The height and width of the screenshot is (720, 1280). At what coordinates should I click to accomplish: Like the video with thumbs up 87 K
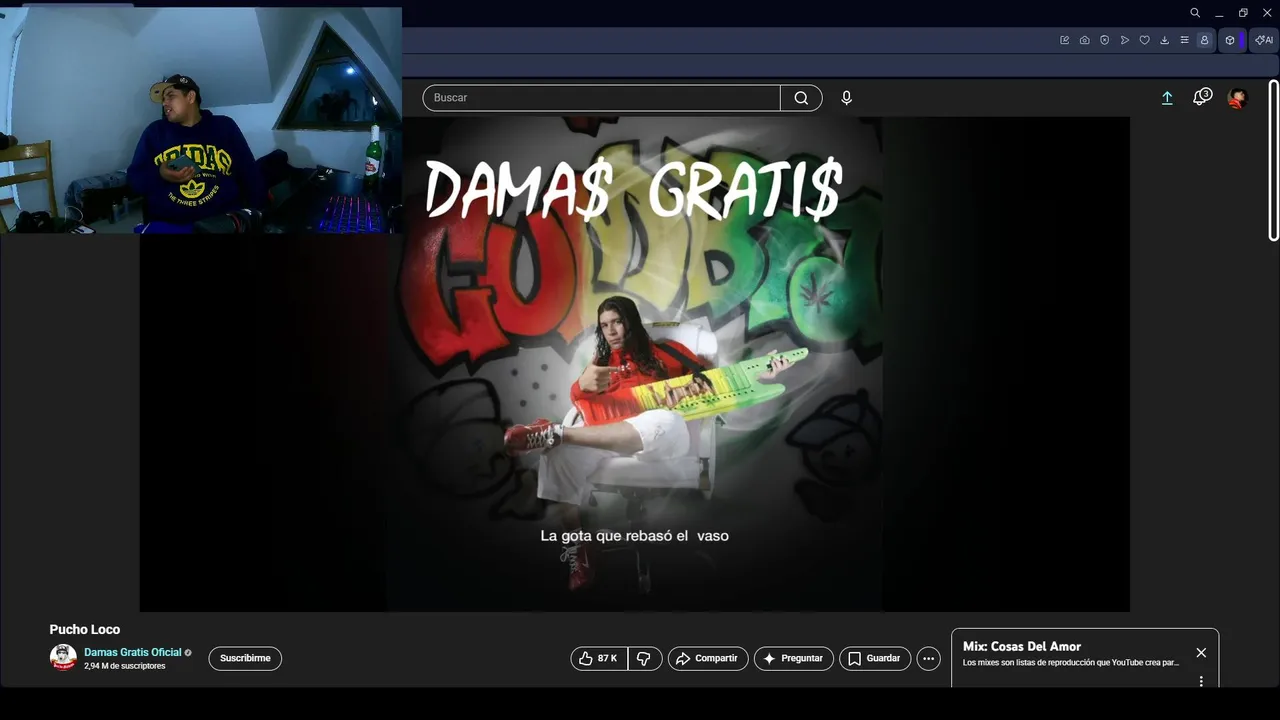(x=599, y=658)
